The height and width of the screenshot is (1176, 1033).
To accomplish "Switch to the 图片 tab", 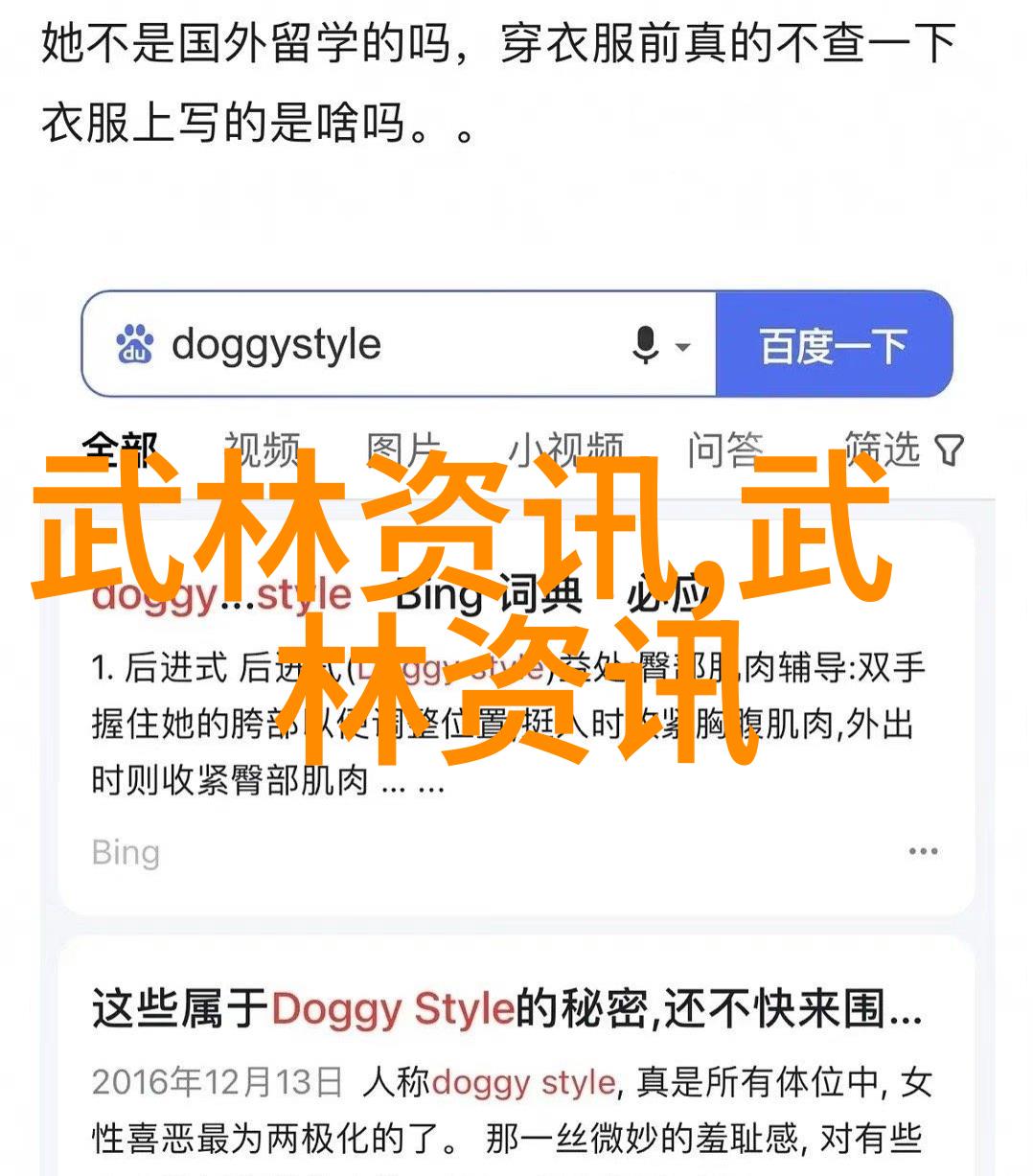I will coord(403,450).
